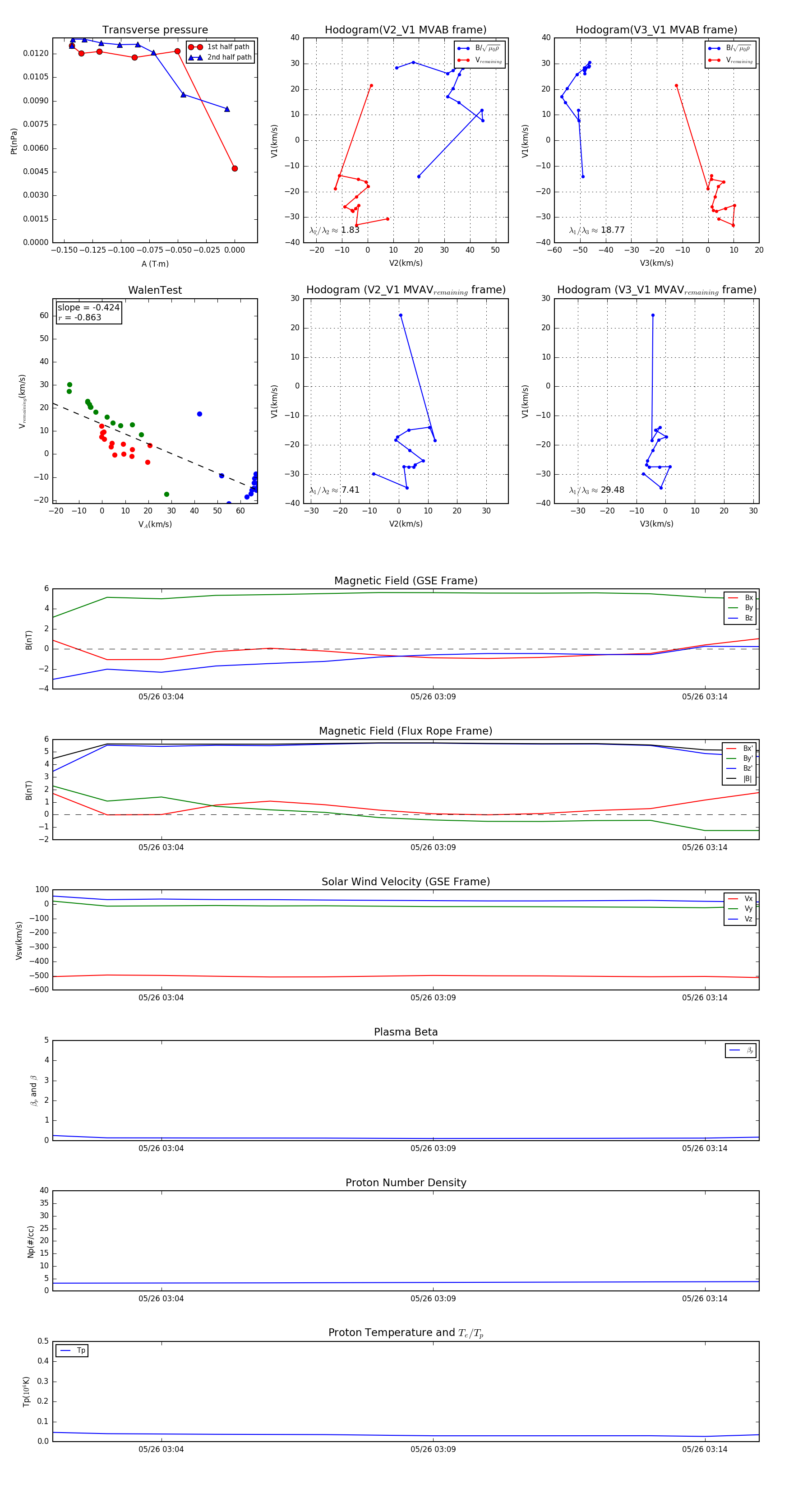This screenshot has height=1489, width=812.
Task: Click the lowest red point in Transverse pressure
Action: click(235, 169)
